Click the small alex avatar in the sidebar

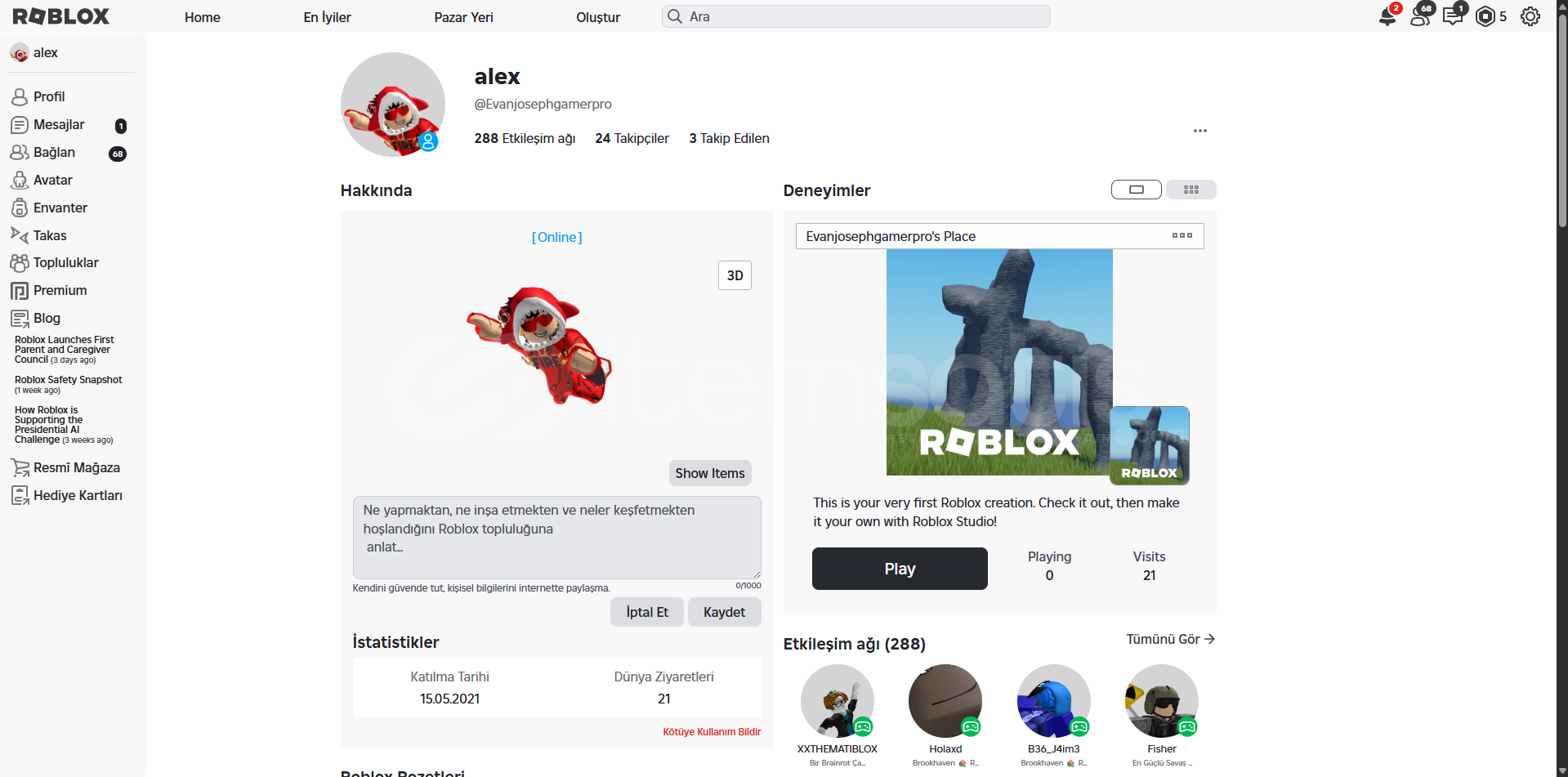(19, 53)
